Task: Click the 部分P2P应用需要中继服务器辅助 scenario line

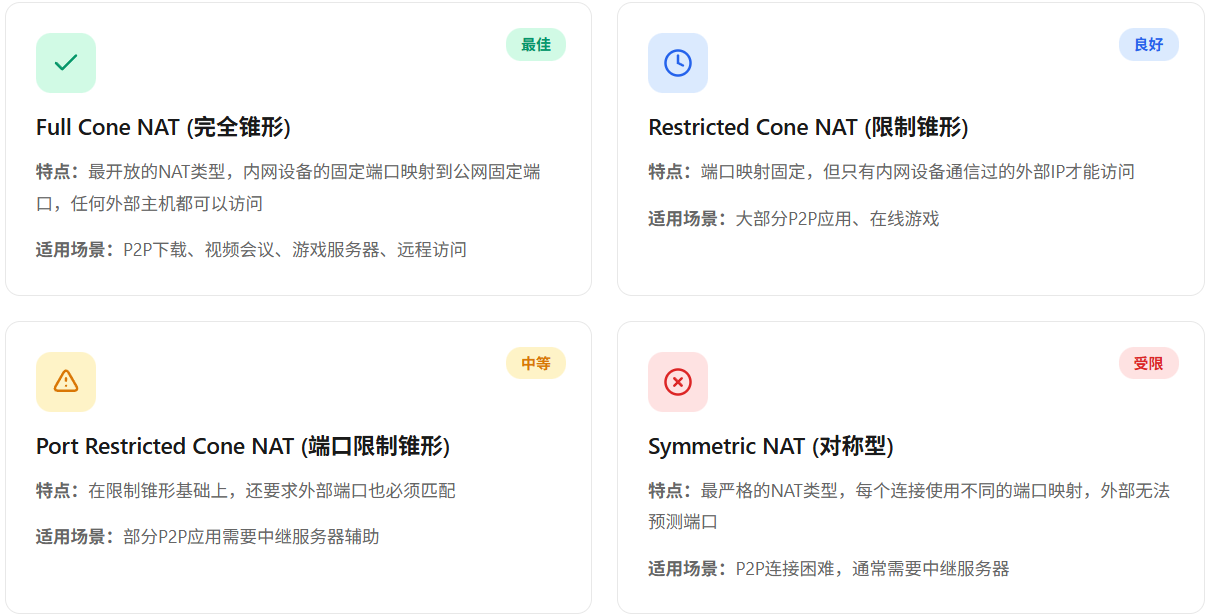Action: click(x=208, y=537)
